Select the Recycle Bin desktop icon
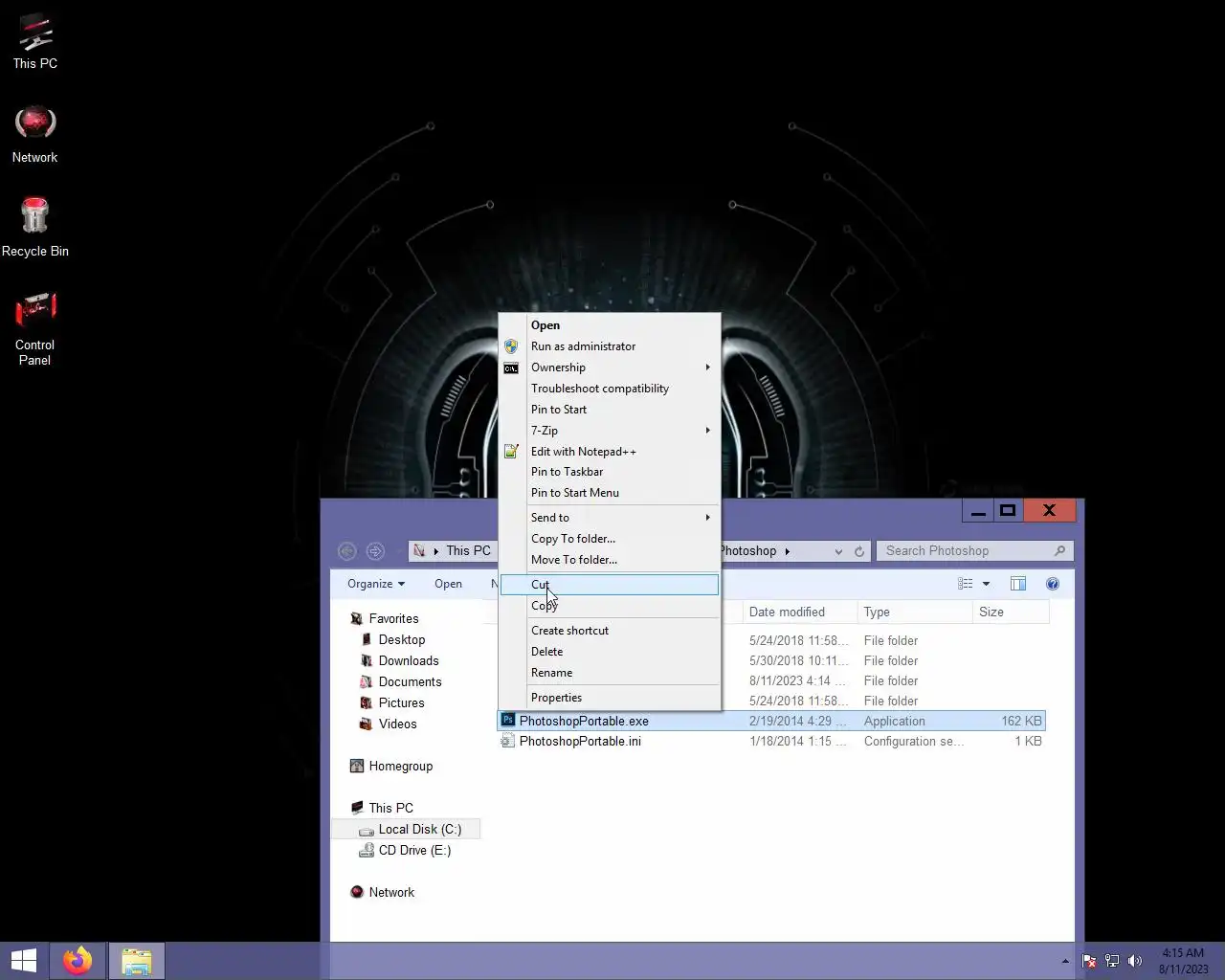1225x980 pixels. (35, 227)
